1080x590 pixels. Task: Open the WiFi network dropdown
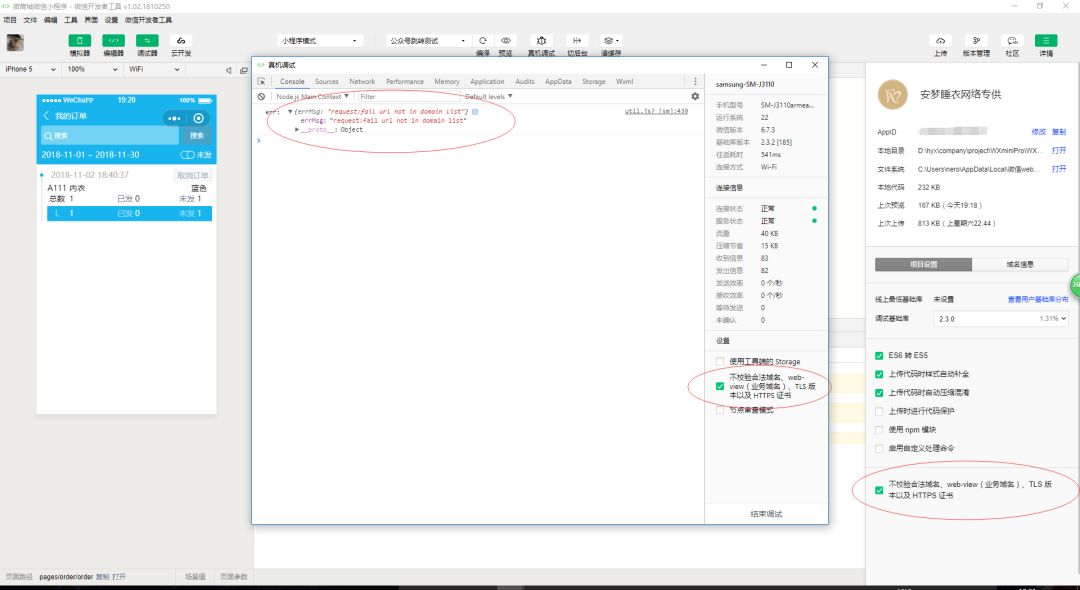click(153, 69)
